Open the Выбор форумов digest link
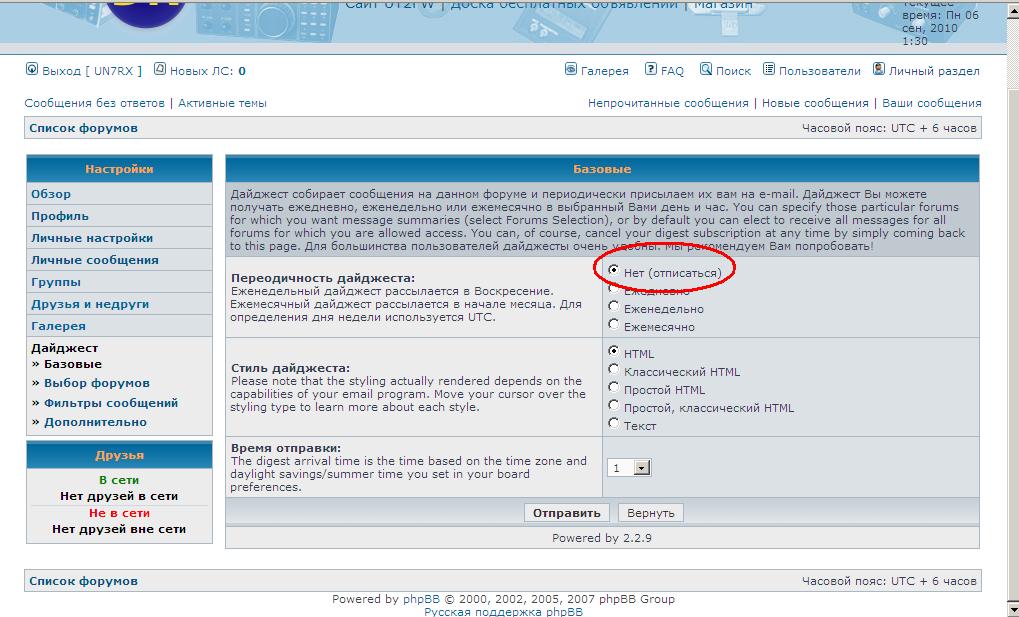 tap(96, 383)
